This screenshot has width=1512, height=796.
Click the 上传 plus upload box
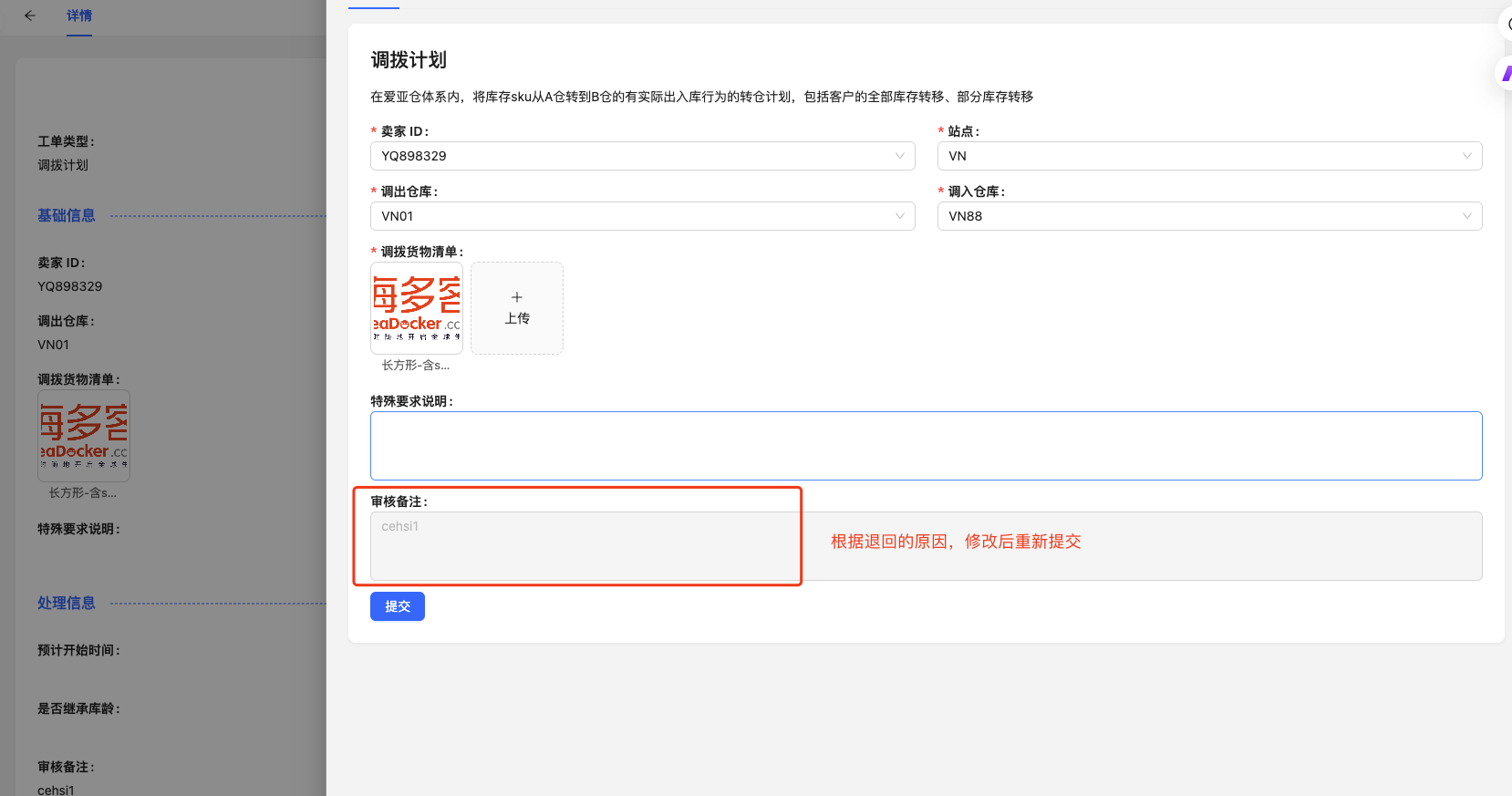[x=517, y=308]
